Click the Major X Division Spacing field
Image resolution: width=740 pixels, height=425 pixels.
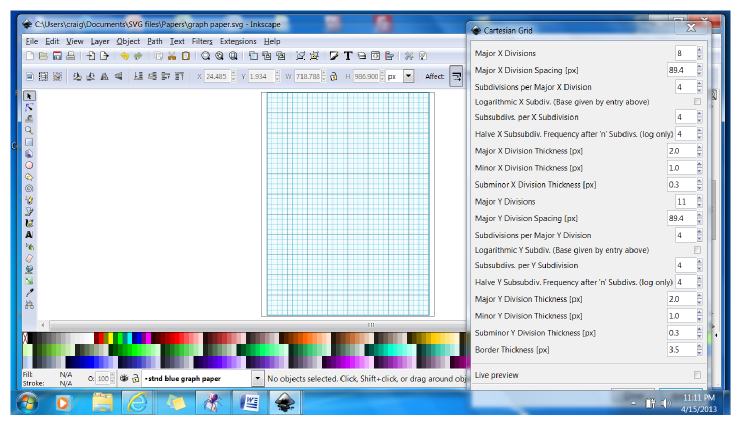coord(681,70)
